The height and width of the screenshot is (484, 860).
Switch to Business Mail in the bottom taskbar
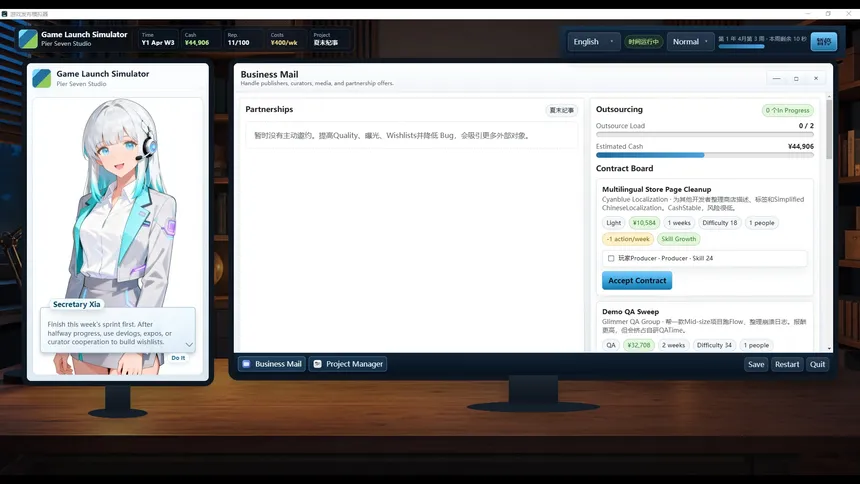point(272,364)
